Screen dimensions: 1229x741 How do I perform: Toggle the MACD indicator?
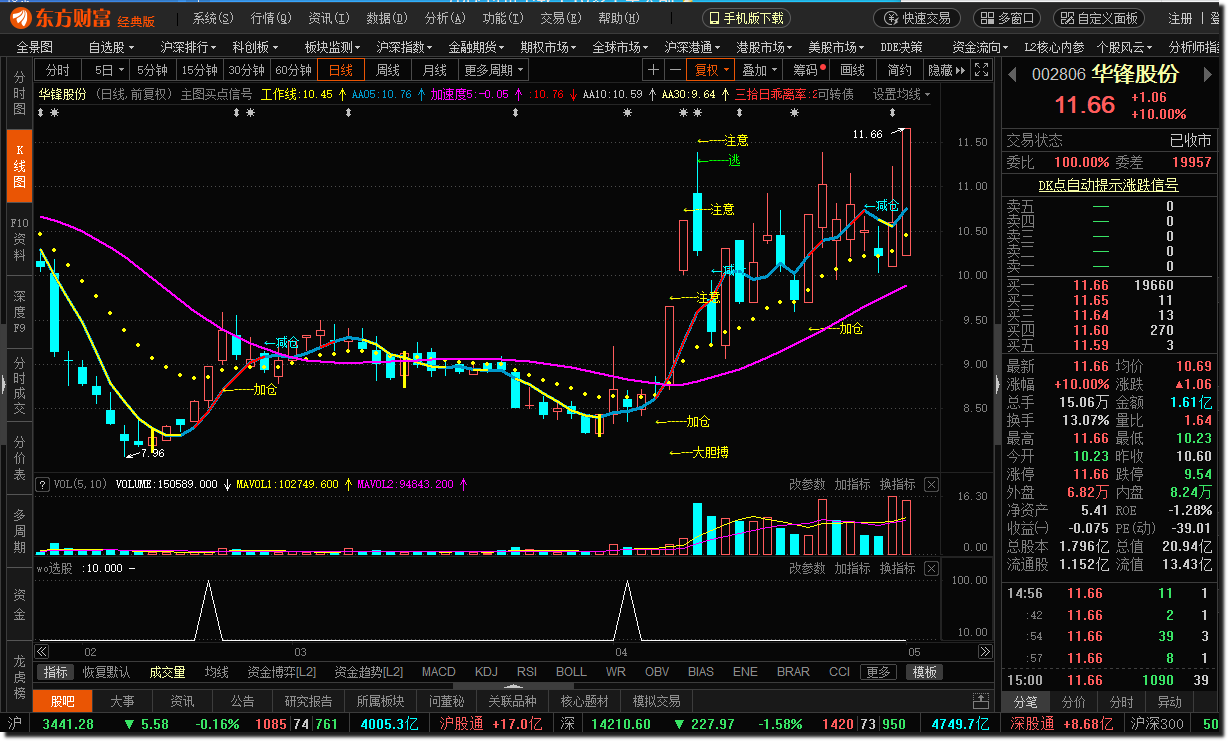click(438, 672)
